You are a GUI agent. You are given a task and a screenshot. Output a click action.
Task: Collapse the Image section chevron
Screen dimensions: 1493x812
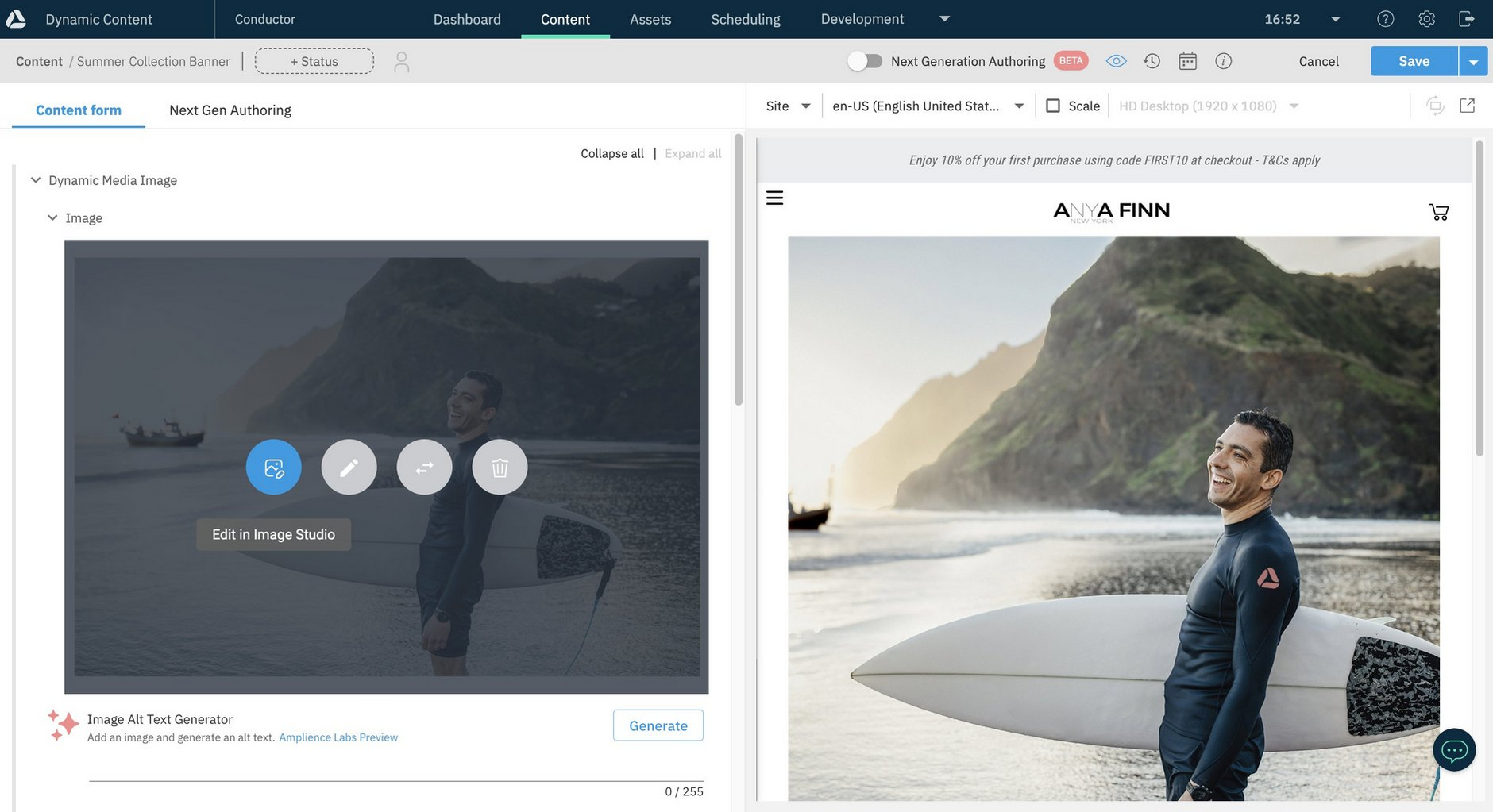click(x=52, y=217)
